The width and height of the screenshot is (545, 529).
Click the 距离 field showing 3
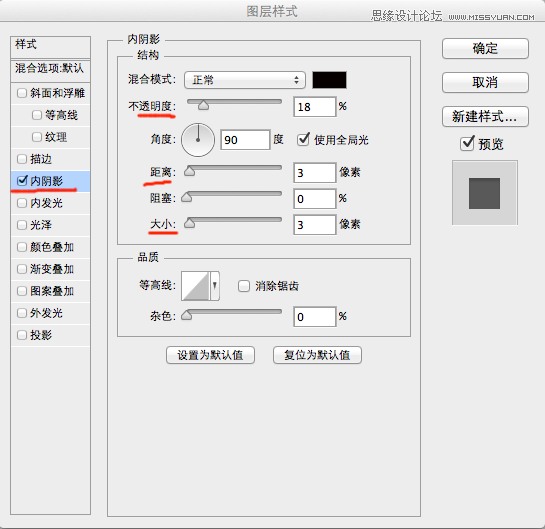pyautogui.click(x=315, y=172)
